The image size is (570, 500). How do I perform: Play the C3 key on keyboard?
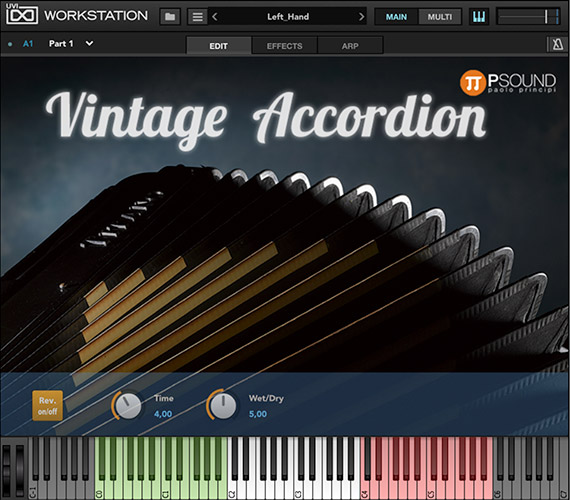pos(298,489)
